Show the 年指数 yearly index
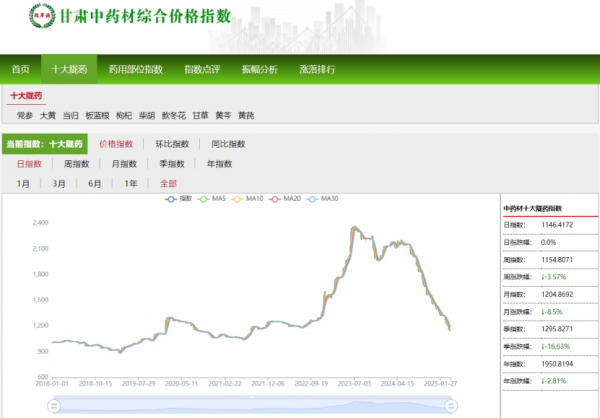This screenshot has height=418, width=600. (x=220, y=164)
